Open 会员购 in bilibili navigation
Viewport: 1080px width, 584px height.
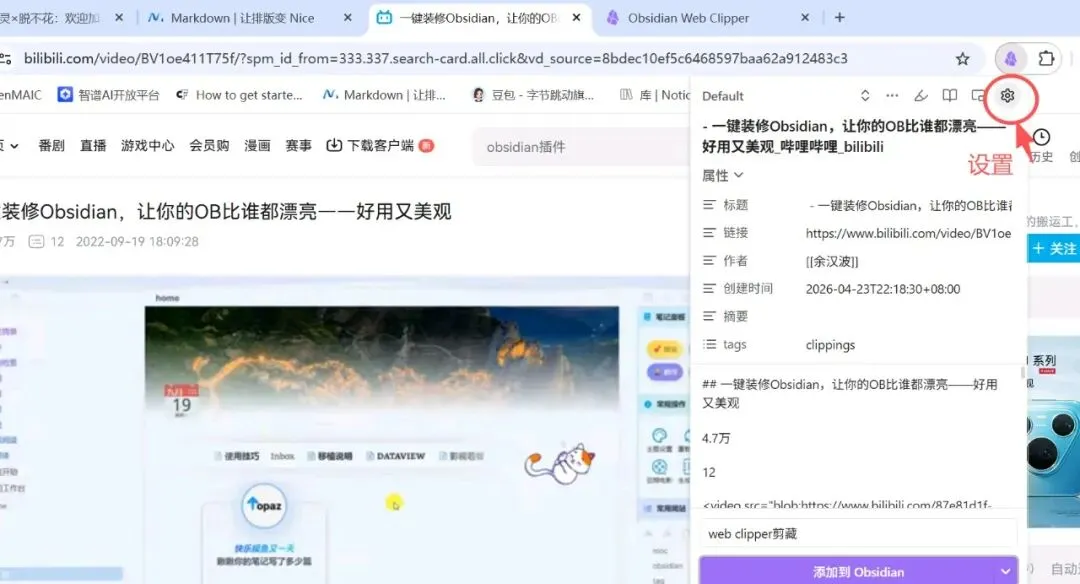click(209, 145)
